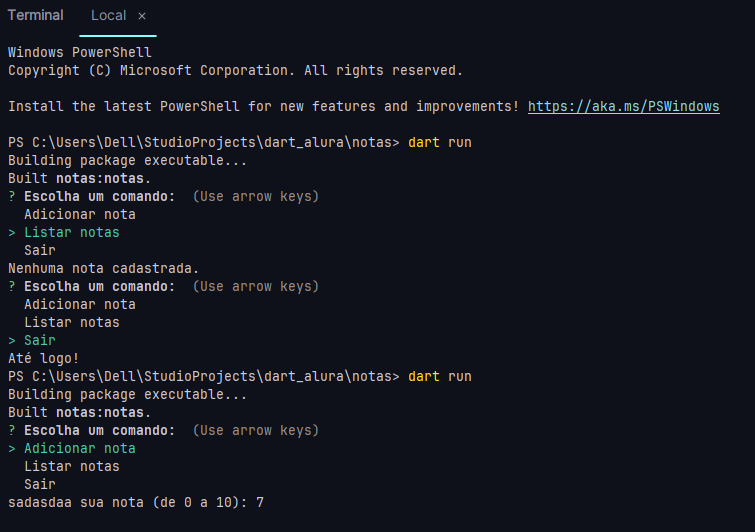Viewport: 755px width, 532px height.
Task: Click the Microsoft Corporation copyright line
Action: 235,70
